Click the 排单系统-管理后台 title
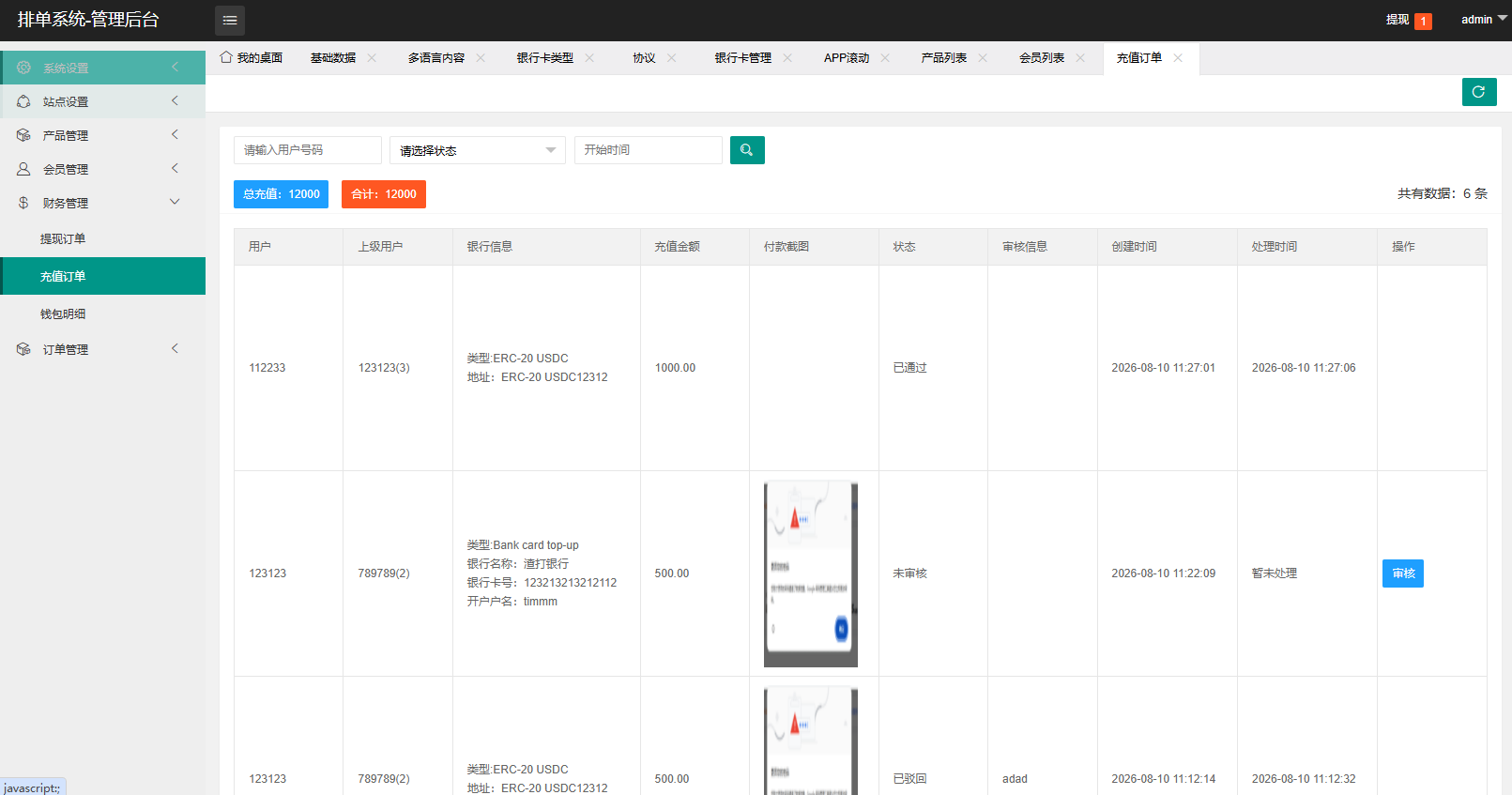This screenshot has width=1512, height=795. coord(88,20)
